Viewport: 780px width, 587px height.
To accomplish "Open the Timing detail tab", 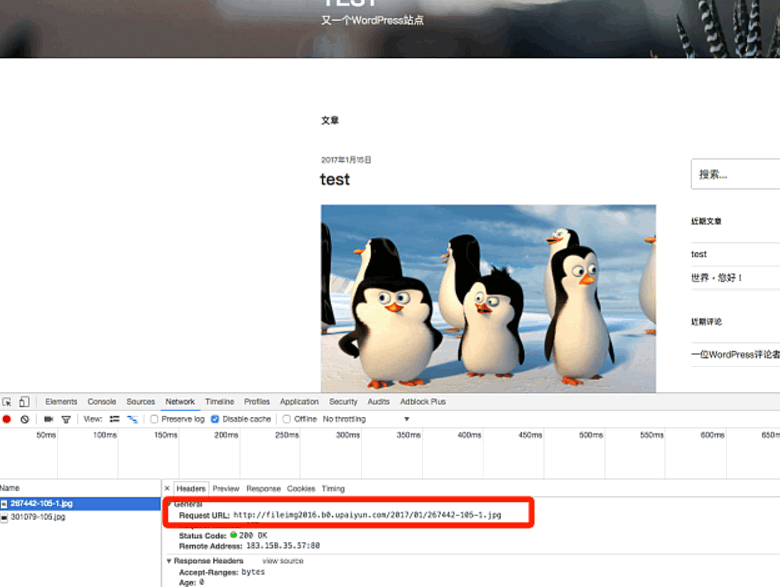I will [333, 489].
